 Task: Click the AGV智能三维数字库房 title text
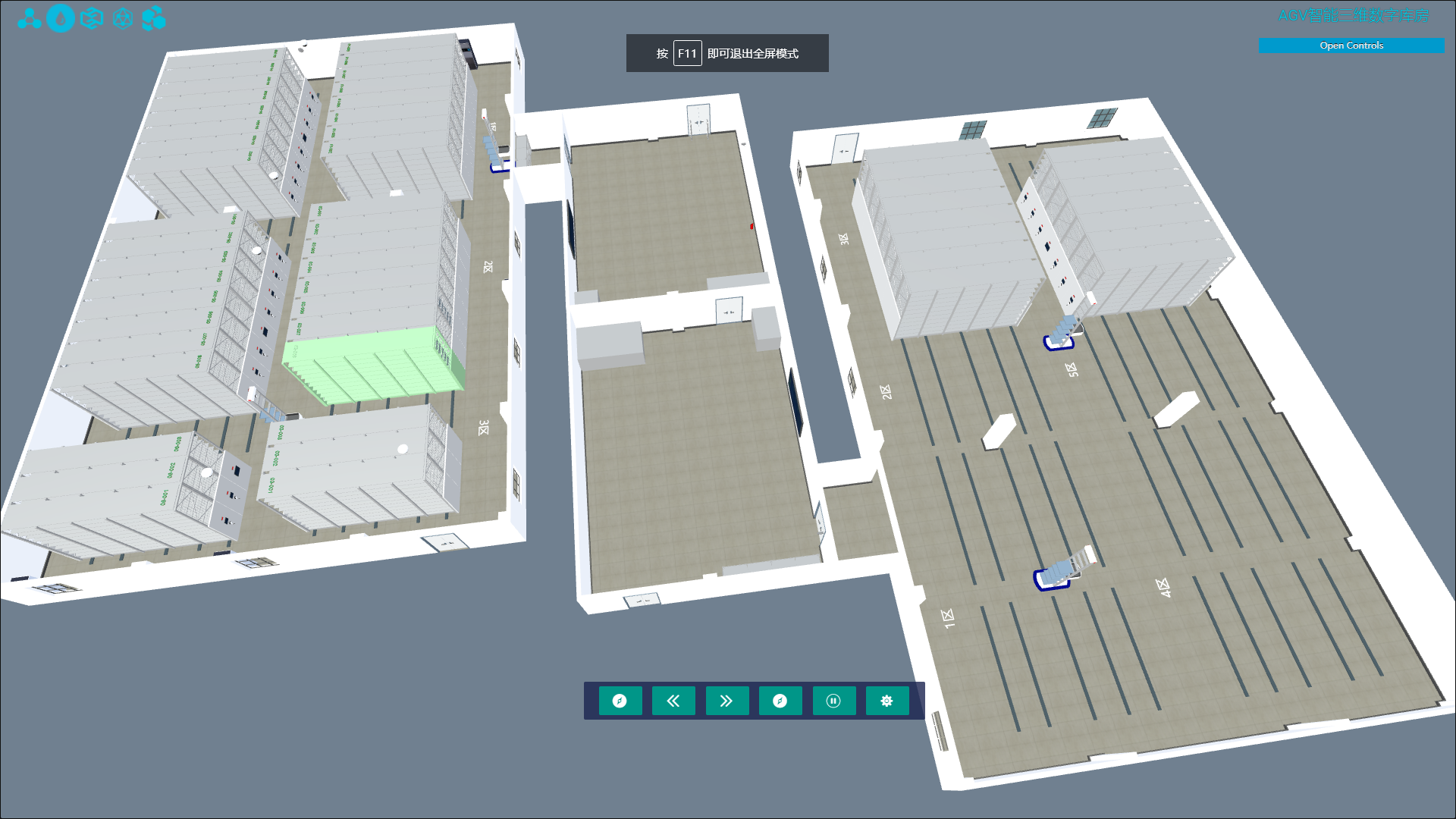tap(1352, 14)
